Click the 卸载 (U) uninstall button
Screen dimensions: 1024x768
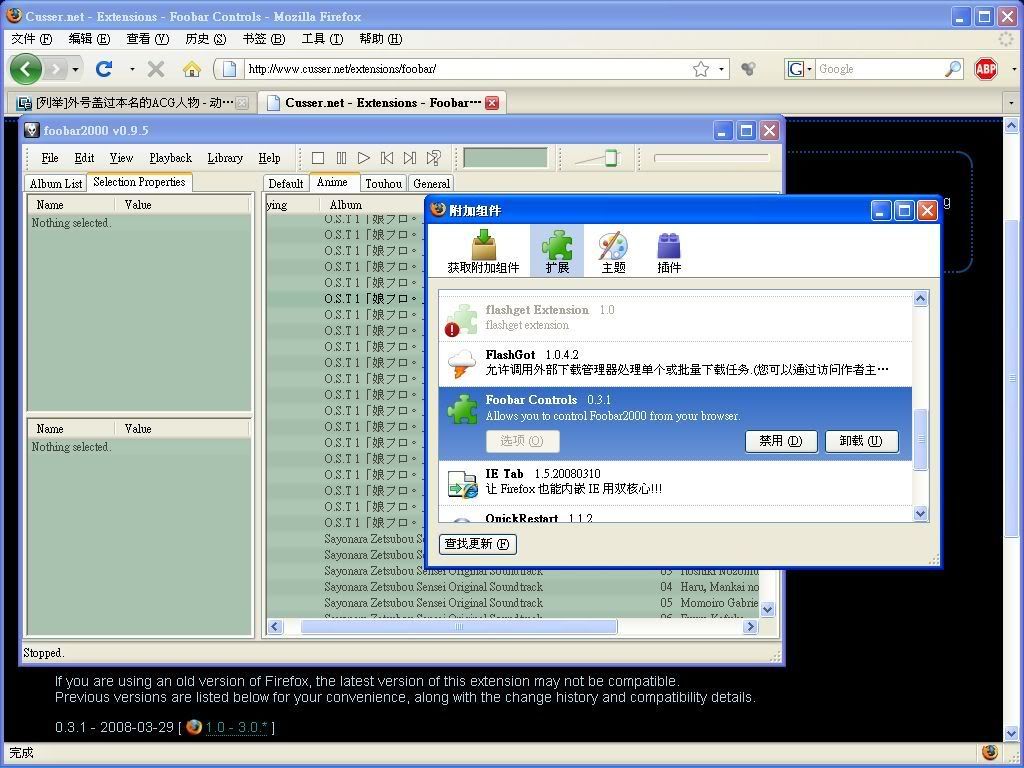[x=861, y=441]
